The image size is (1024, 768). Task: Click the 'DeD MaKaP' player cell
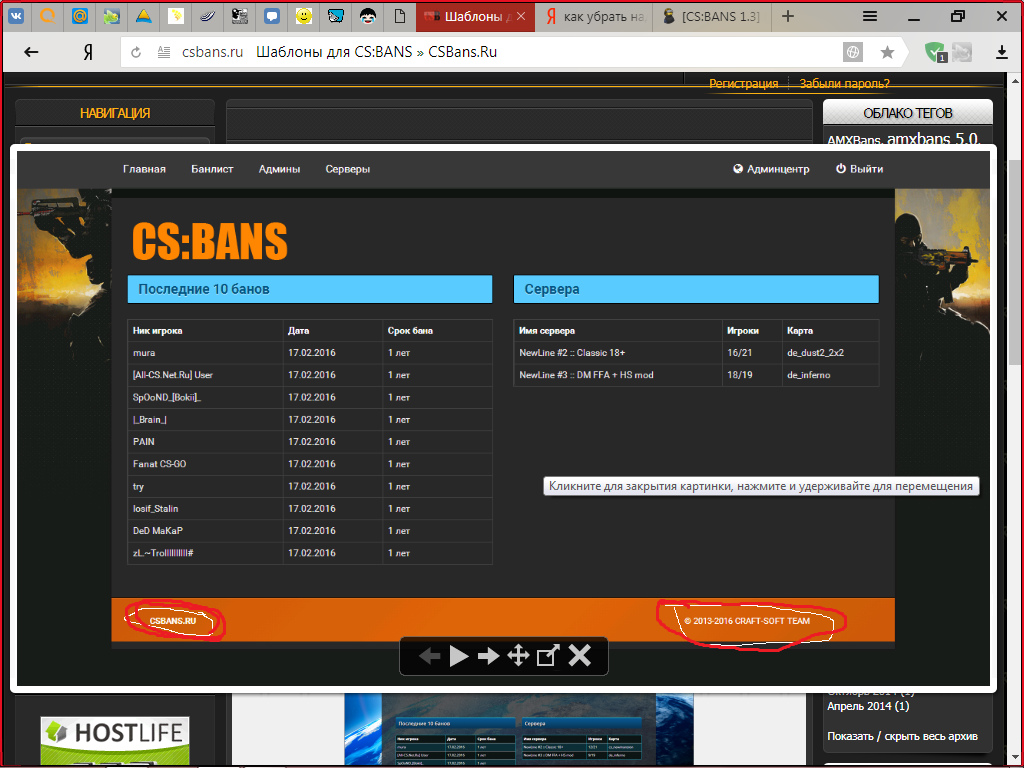click(206, 530)
